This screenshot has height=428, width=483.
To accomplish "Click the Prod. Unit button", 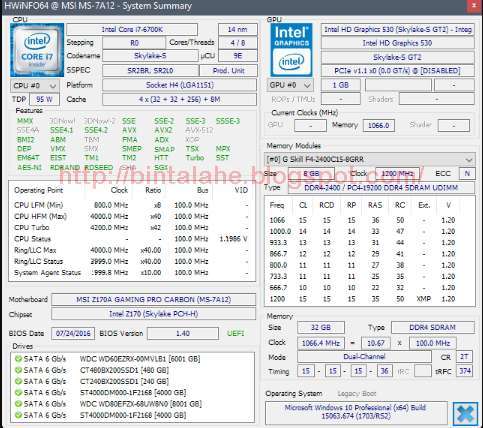I will (x=228, y=71).
